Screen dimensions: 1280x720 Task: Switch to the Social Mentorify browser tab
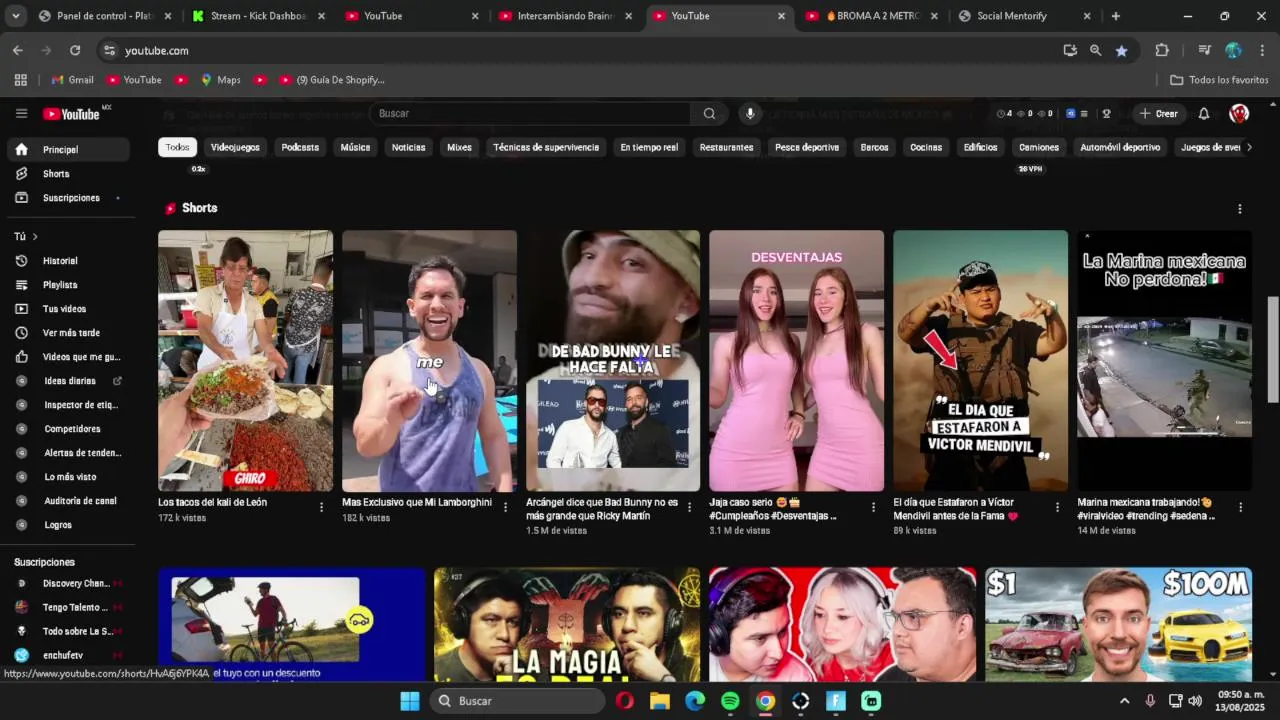1024,16
